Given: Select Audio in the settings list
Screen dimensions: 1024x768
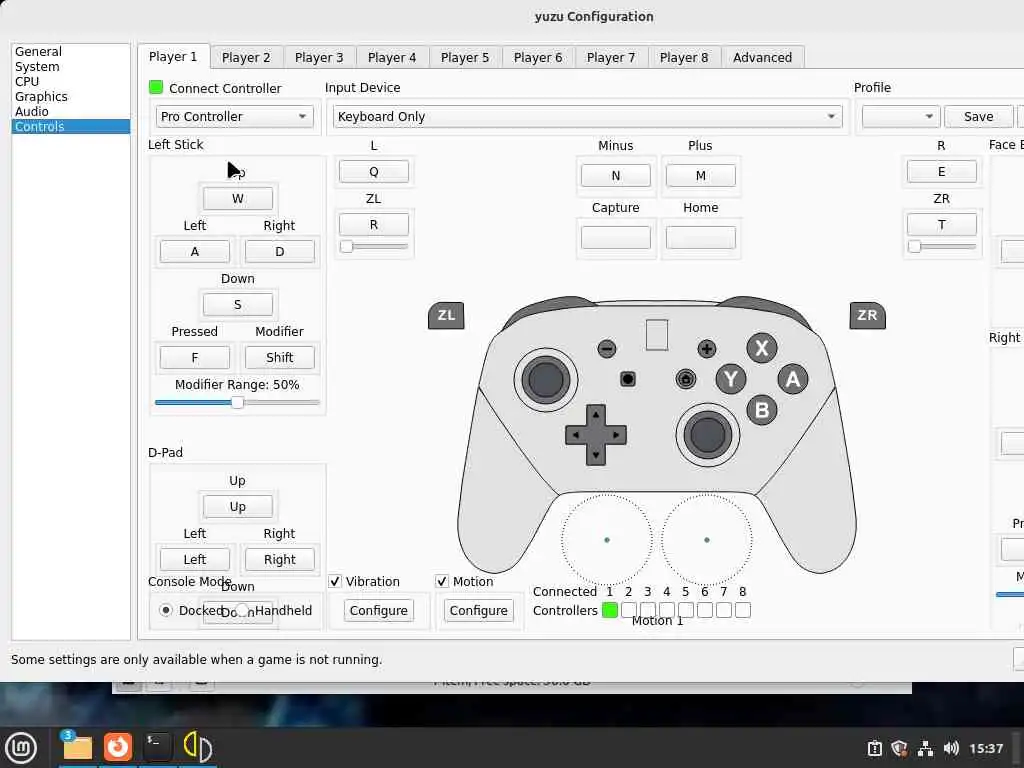Looking at the screenshot, I should pyautogui.click(x=71, y=112).
